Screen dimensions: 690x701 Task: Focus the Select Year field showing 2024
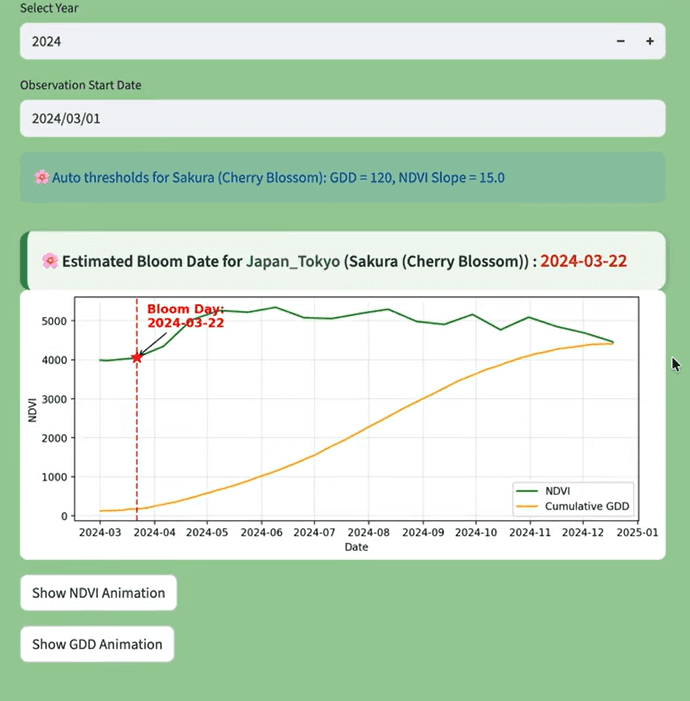[300, 41]
